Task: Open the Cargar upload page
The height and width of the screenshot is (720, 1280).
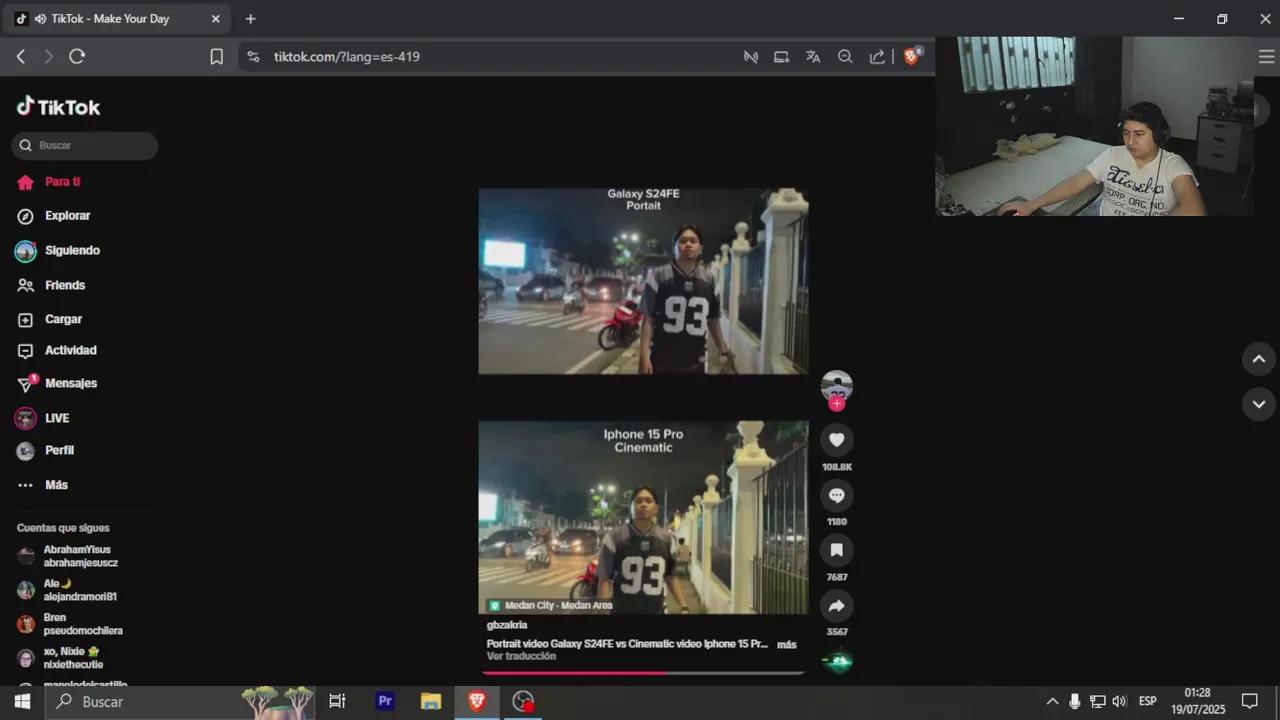Action: pyautogui.click(x=63, y=319)
